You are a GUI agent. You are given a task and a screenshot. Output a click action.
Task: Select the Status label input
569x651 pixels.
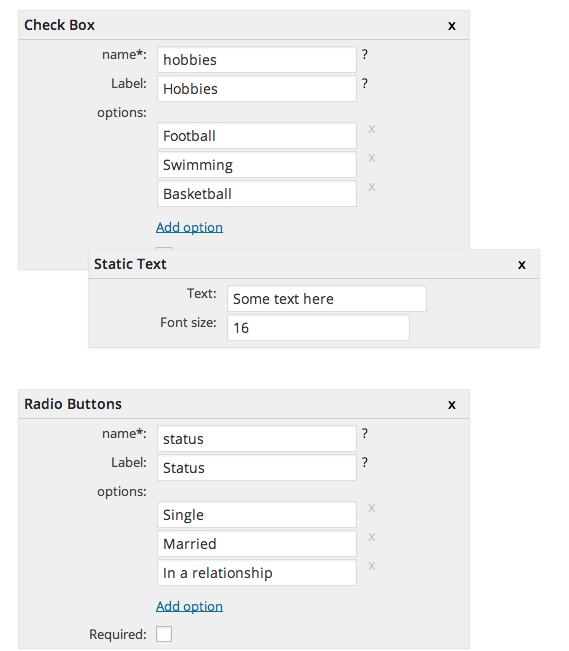click(x=257, y=467)
